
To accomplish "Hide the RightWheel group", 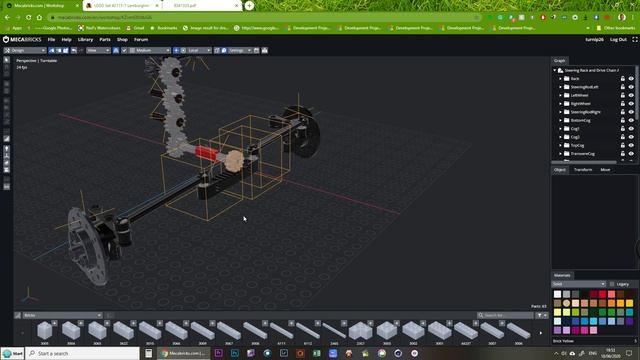I will pos(631,104).
